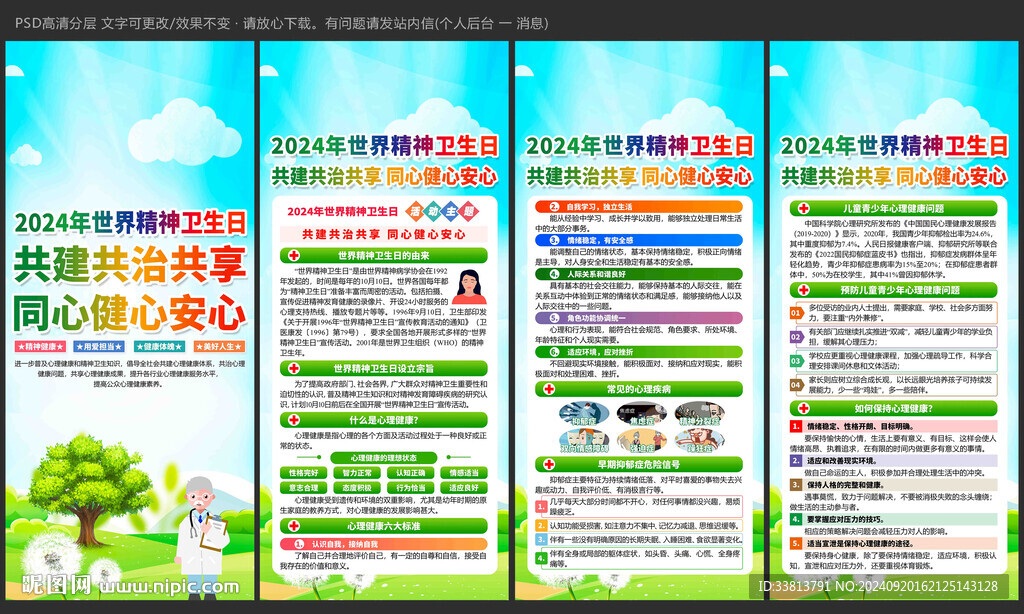Open the 抑郁症 illness thumbnail
1024x614 pixels.
[x=583, y=413]
